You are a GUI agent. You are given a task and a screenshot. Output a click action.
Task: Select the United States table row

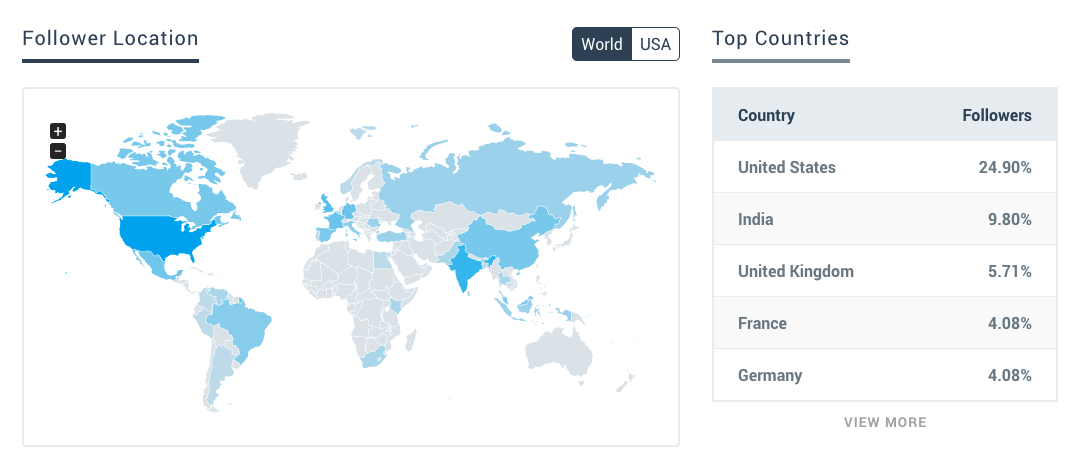[884, 167]
